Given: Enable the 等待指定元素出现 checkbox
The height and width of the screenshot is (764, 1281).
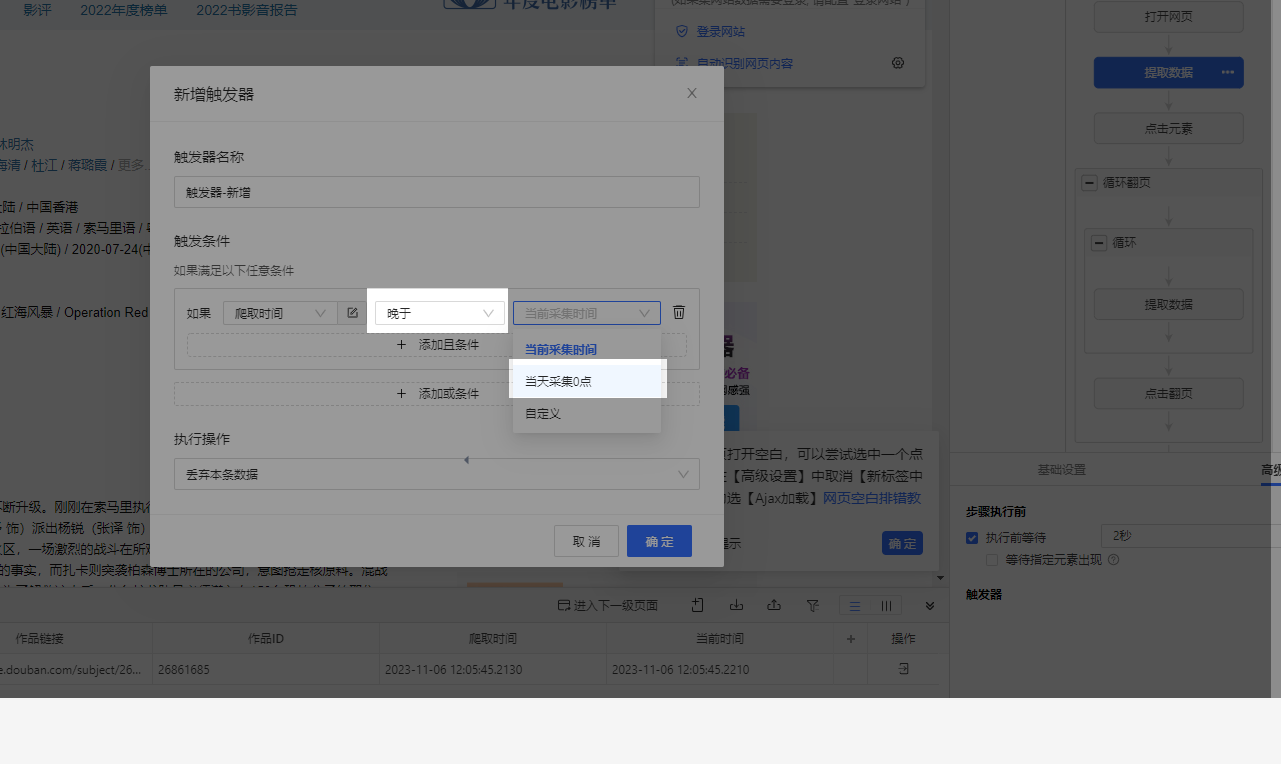Looking at the screenshot, I should tap(992, 560).
